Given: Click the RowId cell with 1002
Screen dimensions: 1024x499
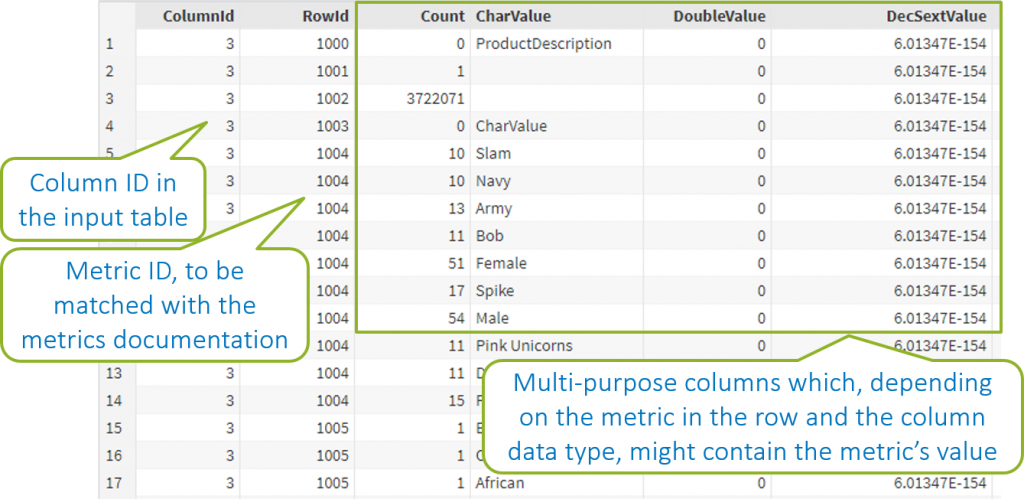Looking at the screenshot, I should point(330,99).
